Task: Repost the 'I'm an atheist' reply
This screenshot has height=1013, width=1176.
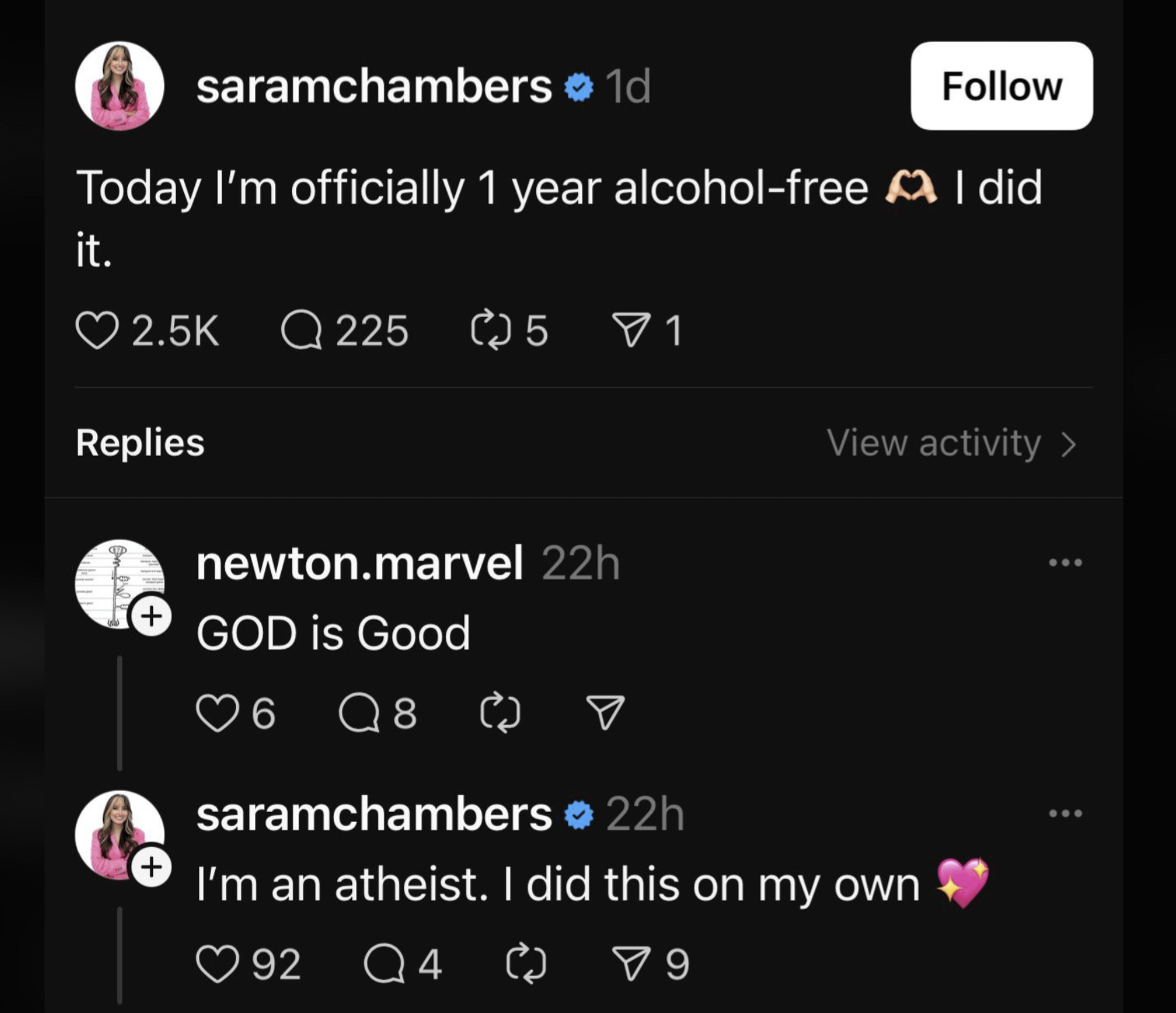Action: click(x=525, y=964)
